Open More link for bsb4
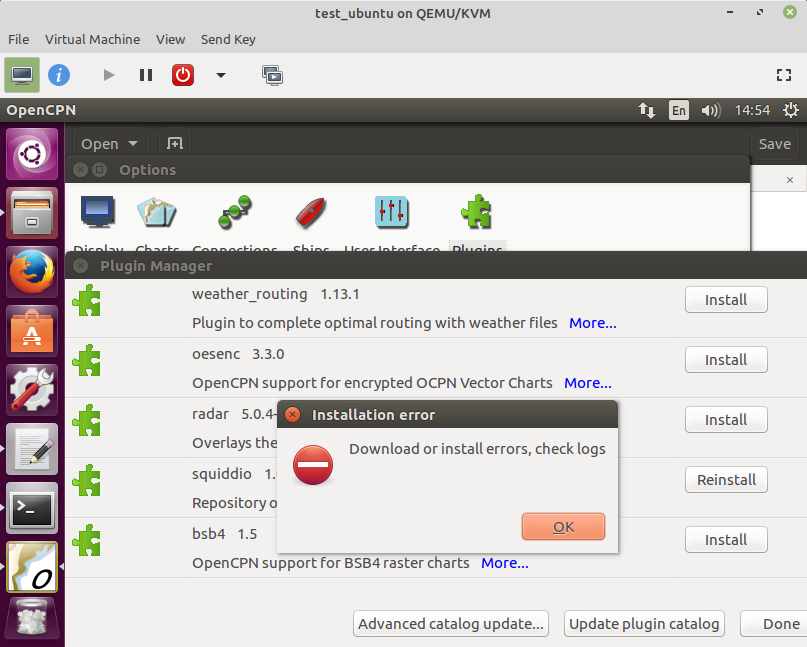Screen dimensions: 807x647 click(504, 563)
